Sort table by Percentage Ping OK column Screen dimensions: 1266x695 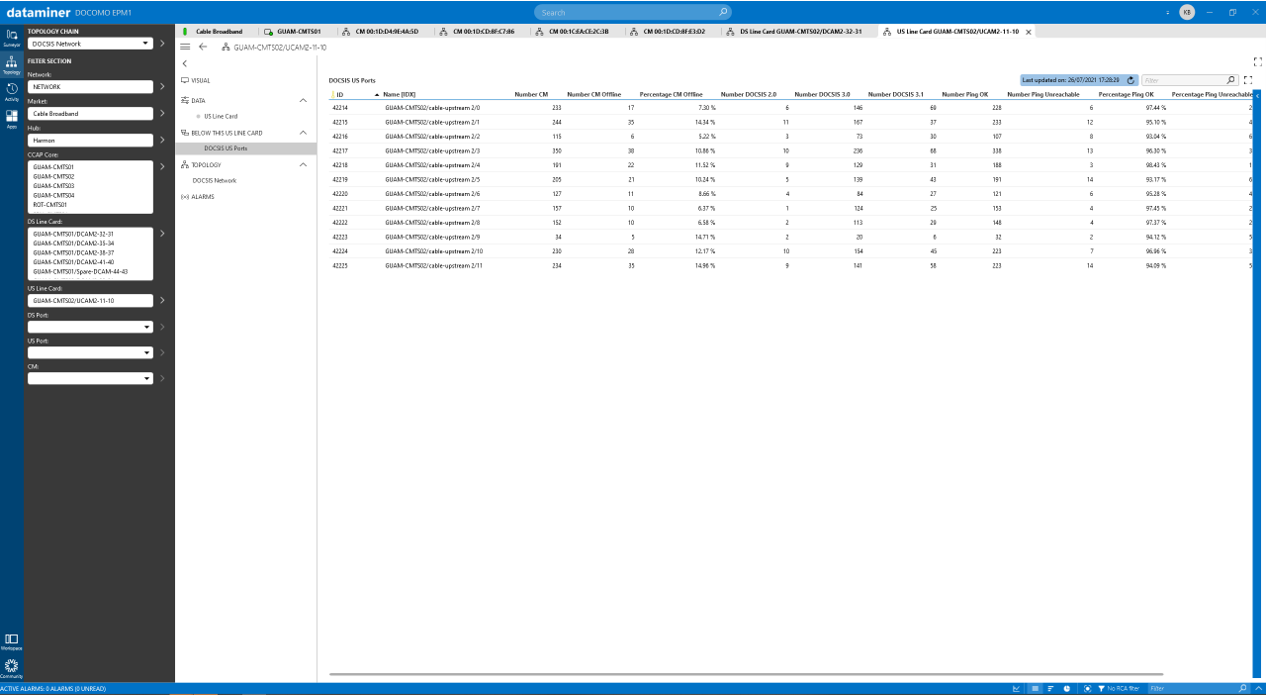coord(1126,94)
